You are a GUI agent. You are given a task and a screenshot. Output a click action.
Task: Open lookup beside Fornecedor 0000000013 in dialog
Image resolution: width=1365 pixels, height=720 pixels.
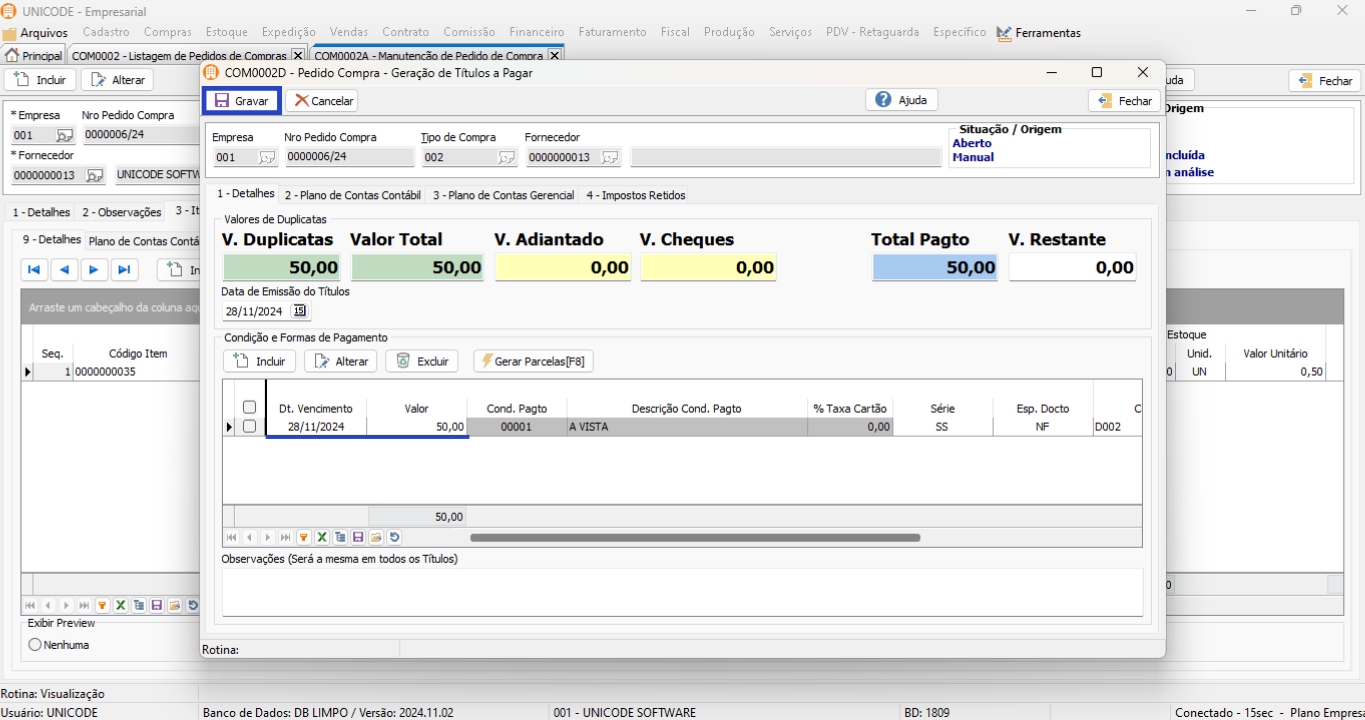point(609,158)
